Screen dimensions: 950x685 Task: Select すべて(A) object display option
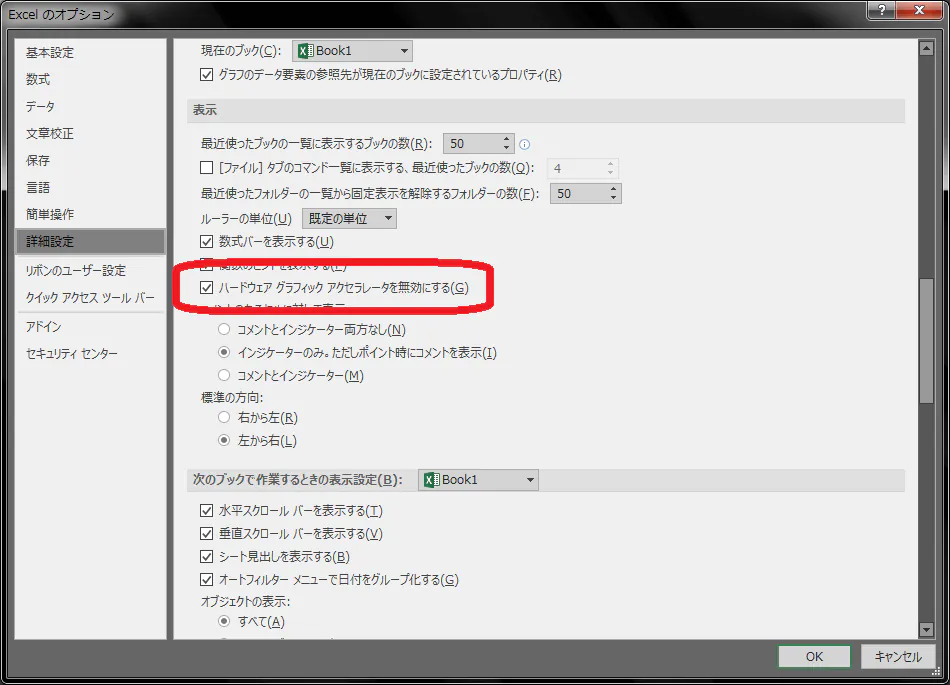(x=224, y=621)
